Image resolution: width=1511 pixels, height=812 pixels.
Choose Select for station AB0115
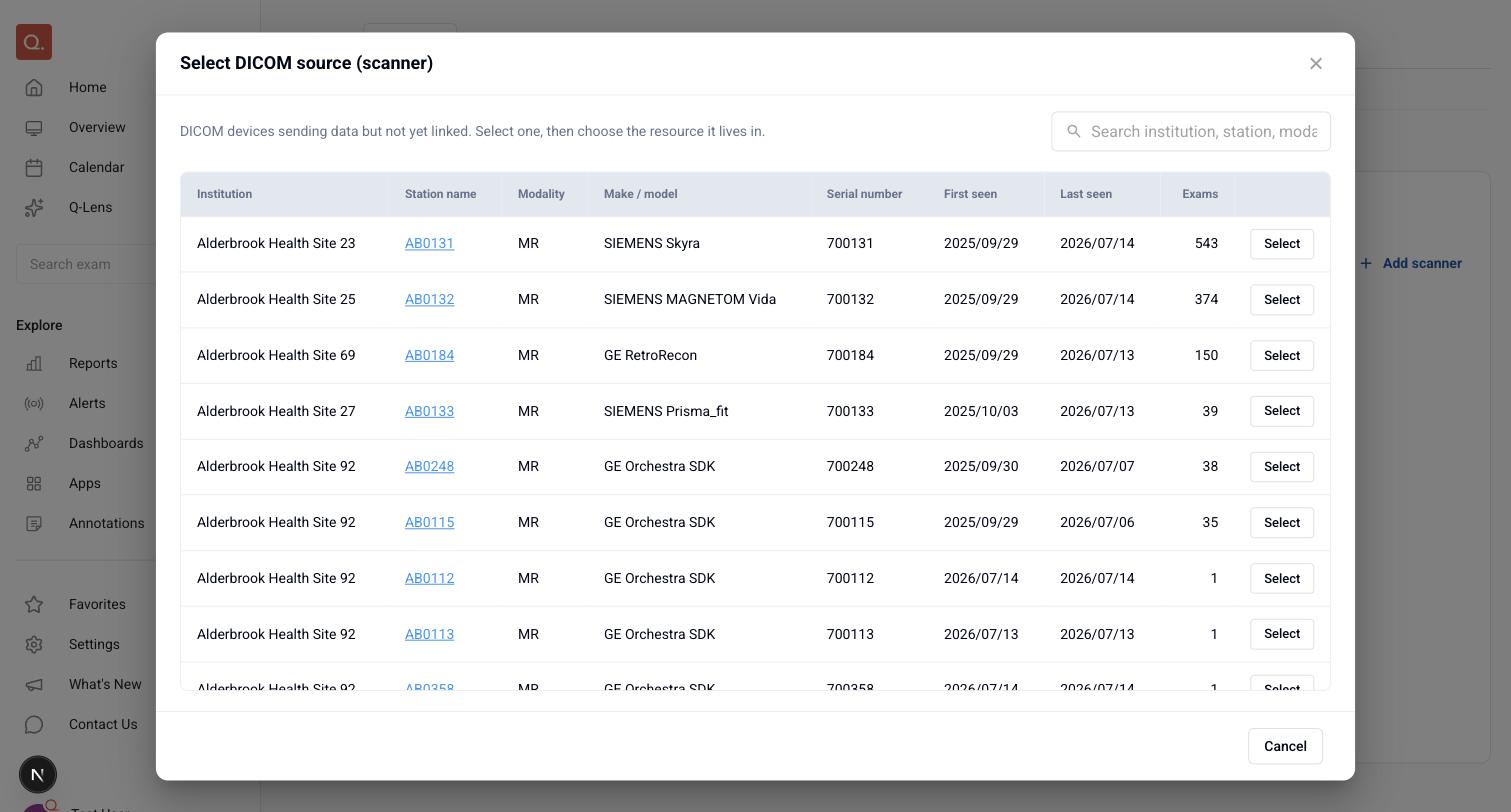coord(1282,523)
